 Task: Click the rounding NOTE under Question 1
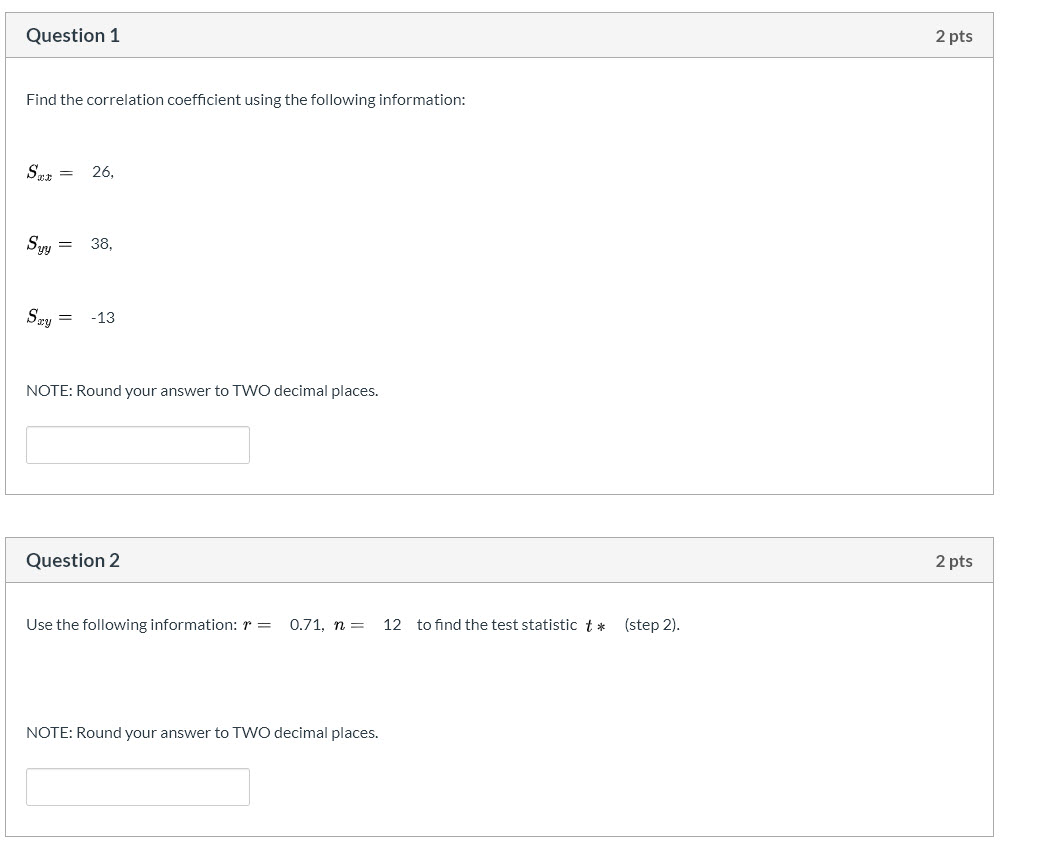[202, 391]
